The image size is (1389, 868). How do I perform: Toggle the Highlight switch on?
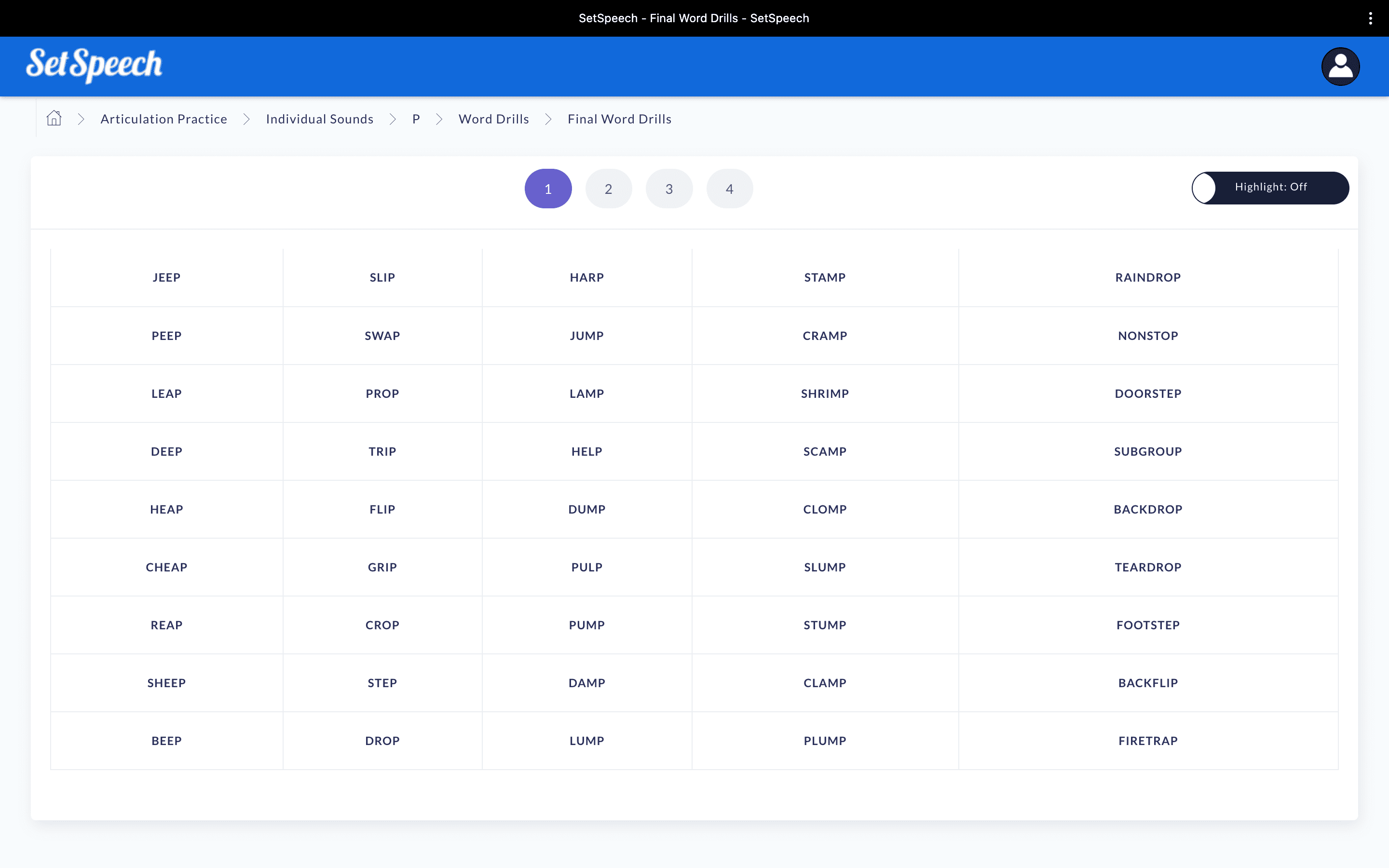point(1269,188)
